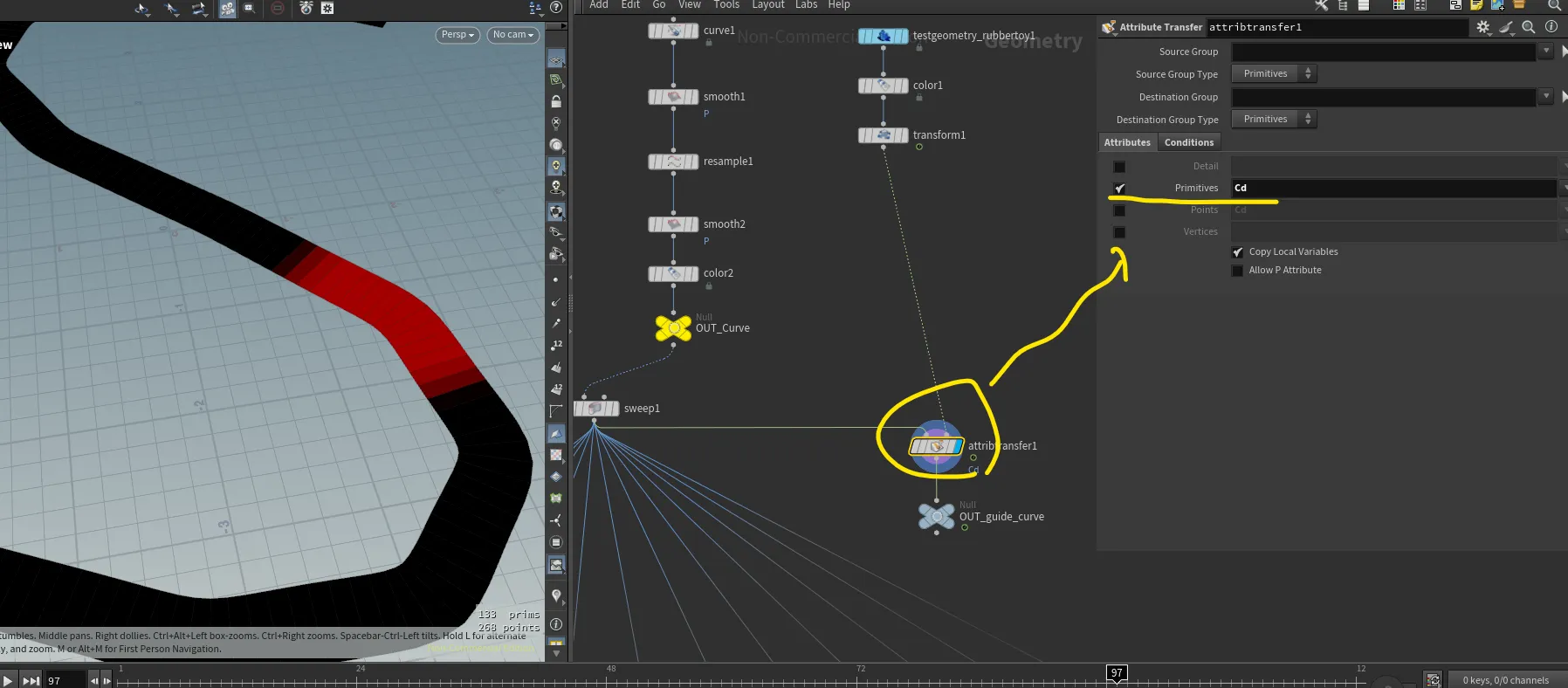Click the frame 97 timeline marker
Viewport: 1568px width, 688px height.
1117,672
